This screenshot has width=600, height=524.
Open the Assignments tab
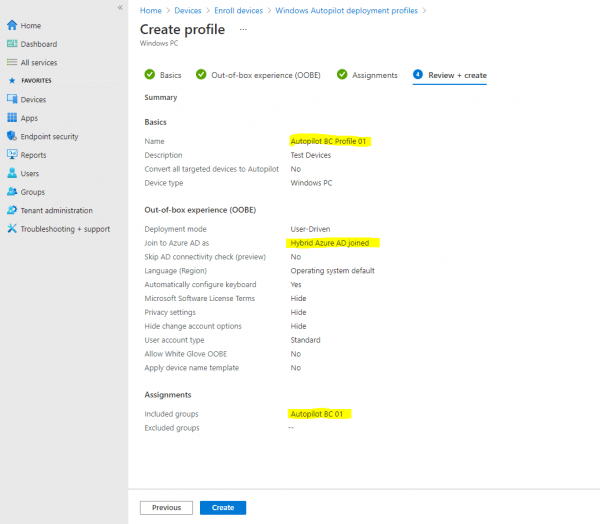click(x=367, y=75)
